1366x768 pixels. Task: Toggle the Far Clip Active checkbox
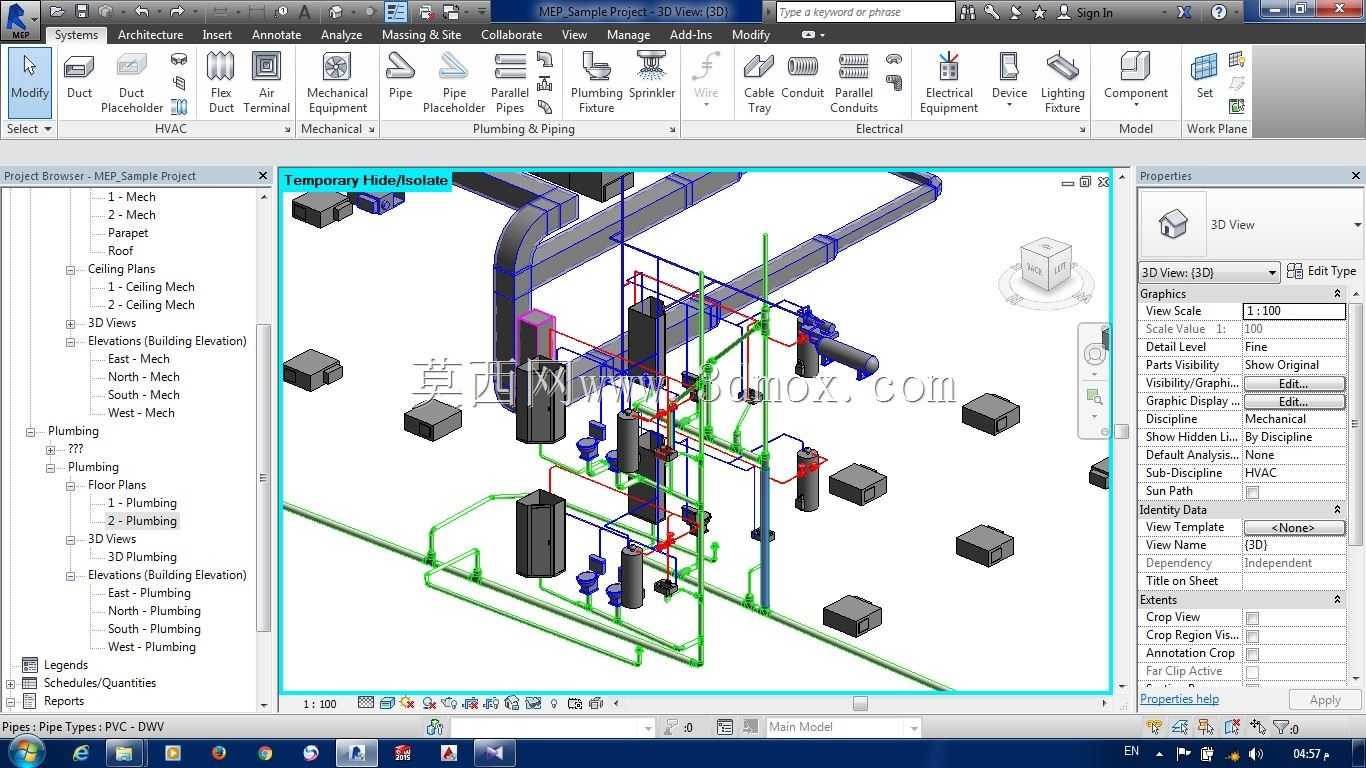coord(1252,672)
